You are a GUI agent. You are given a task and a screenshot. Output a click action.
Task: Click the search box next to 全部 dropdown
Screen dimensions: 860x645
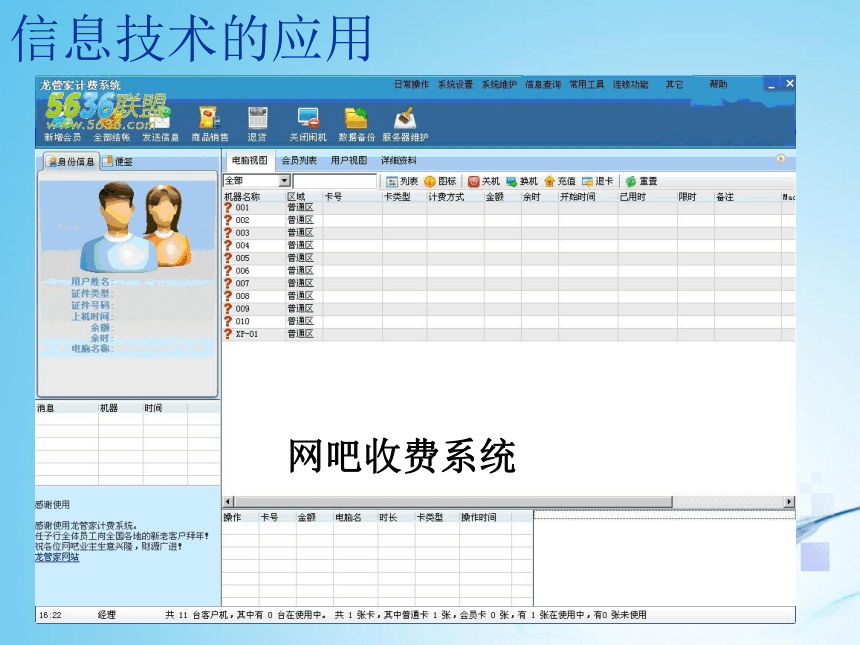click(335, 181)
